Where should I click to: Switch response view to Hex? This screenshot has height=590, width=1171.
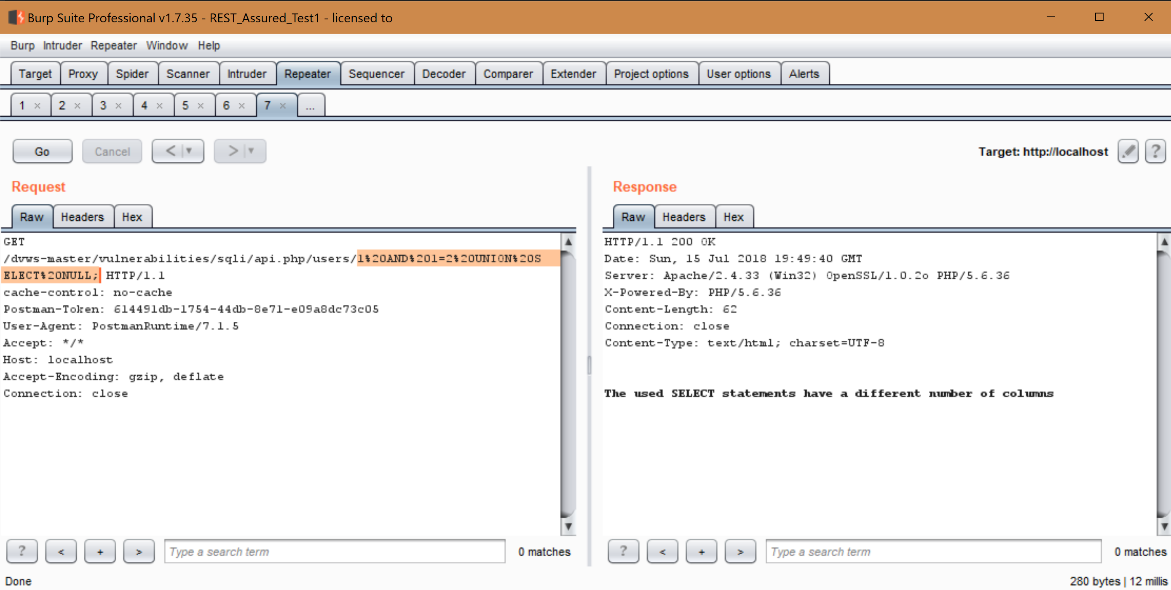coord(733,217)
